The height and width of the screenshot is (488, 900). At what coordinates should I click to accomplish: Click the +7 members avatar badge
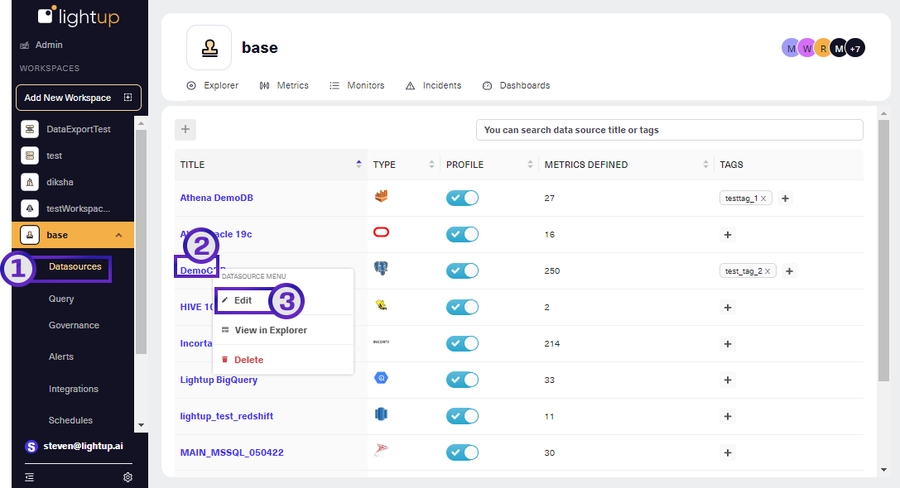coord(855,48)
